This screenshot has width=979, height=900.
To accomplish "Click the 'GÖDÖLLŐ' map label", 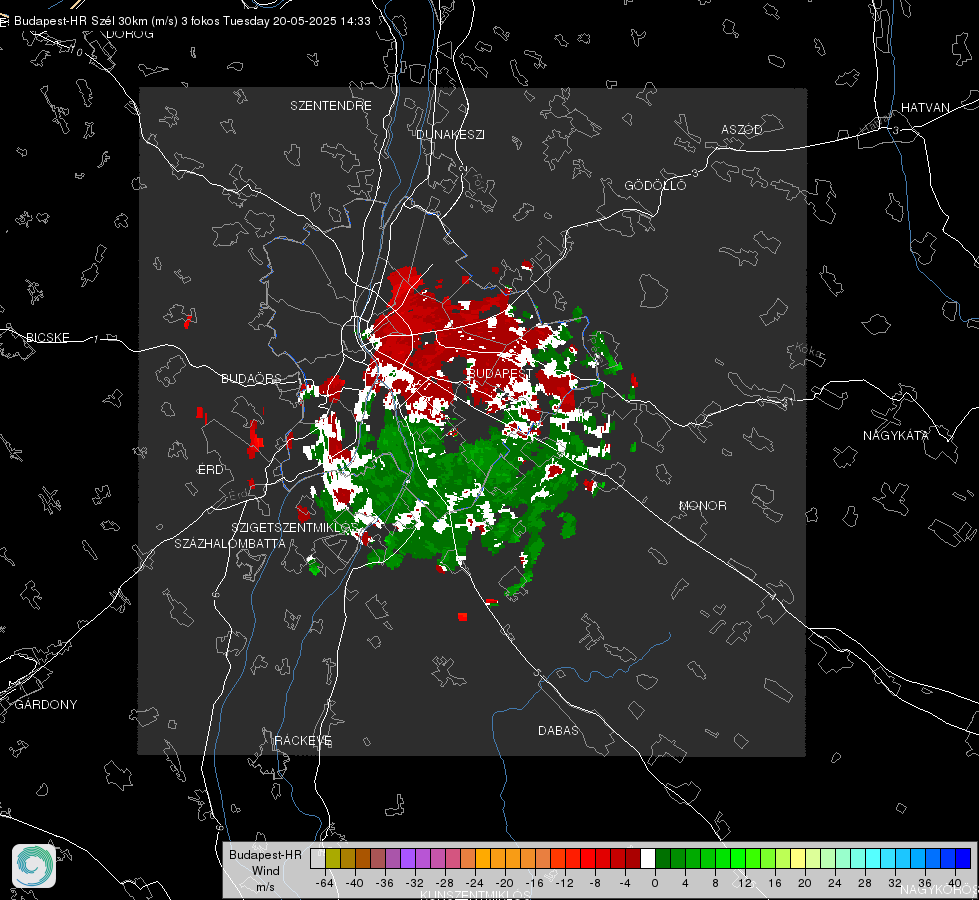I will (x=656, y=185).
